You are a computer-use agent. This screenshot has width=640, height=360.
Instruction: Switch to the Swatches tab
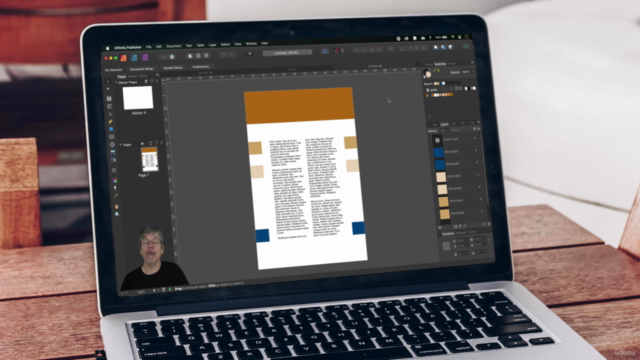coord(440,64)
